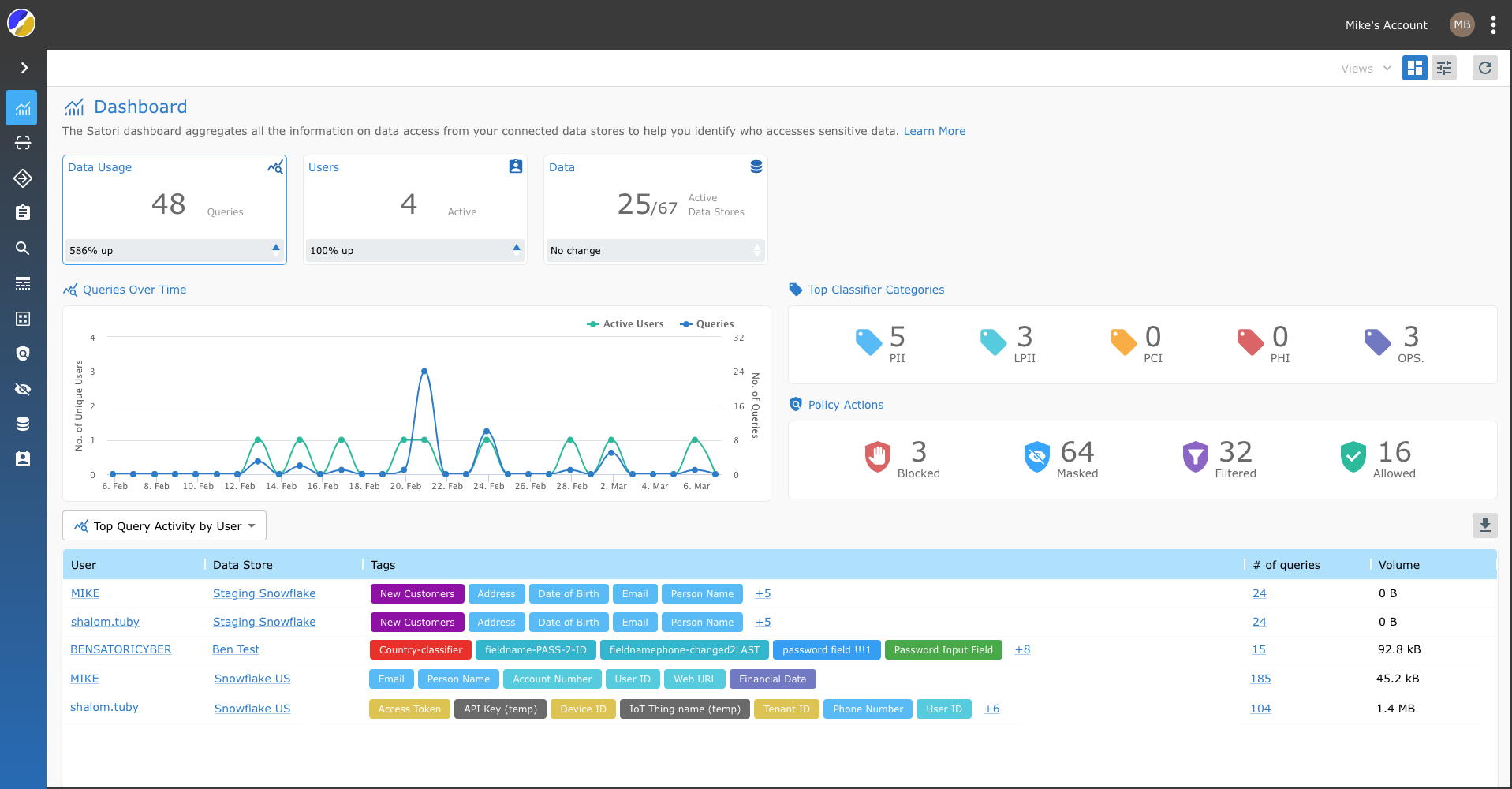
Task: Open the data stores database sidebar icon
Action: [x=23, y=424]
